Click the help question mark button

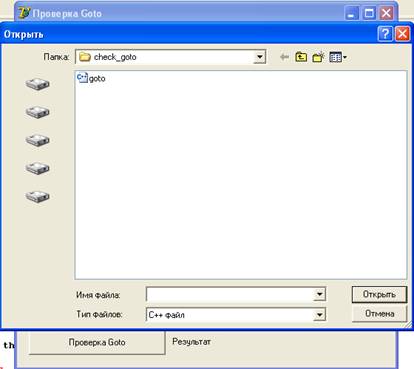pyautogui.click(x=385, y=34)
